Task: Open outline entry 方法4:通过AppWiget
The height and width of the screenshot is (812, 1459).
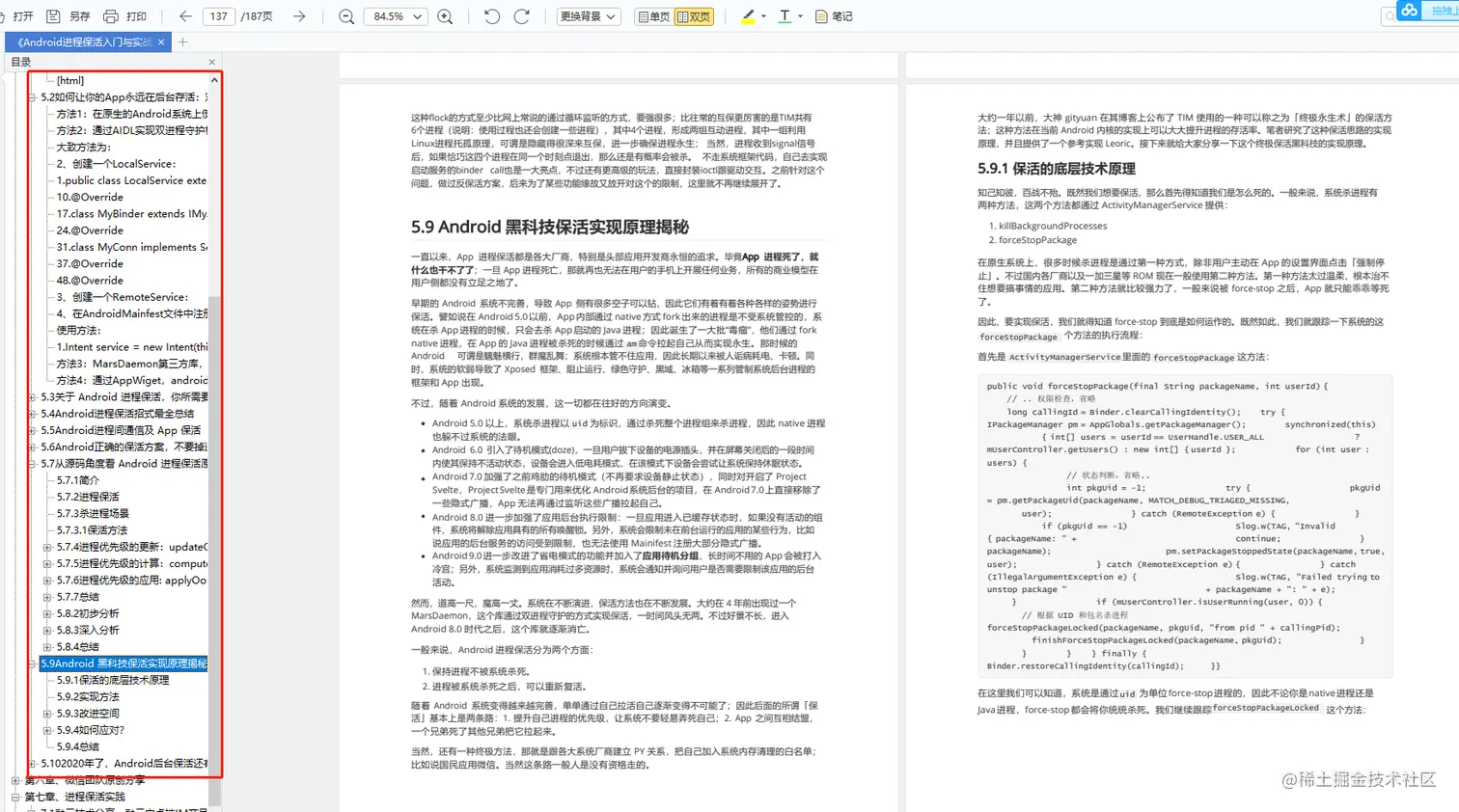Action: (x=131, y=380)
